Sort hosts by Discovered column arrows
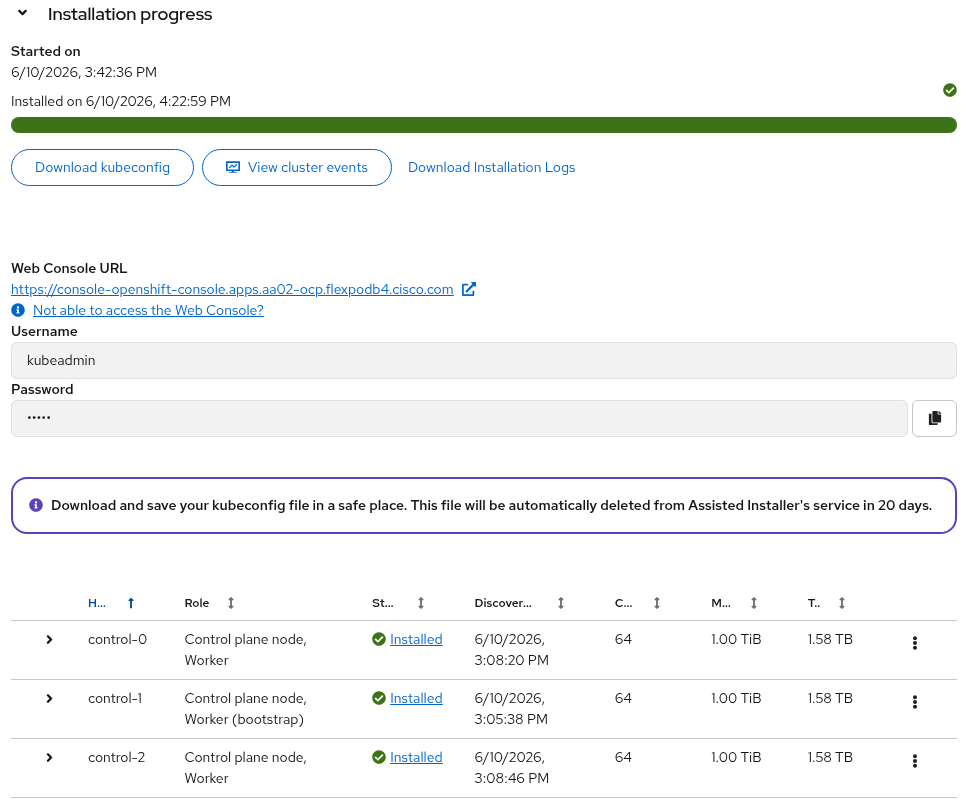The height and width of the screenshot is (807, 970). point(560,603)
